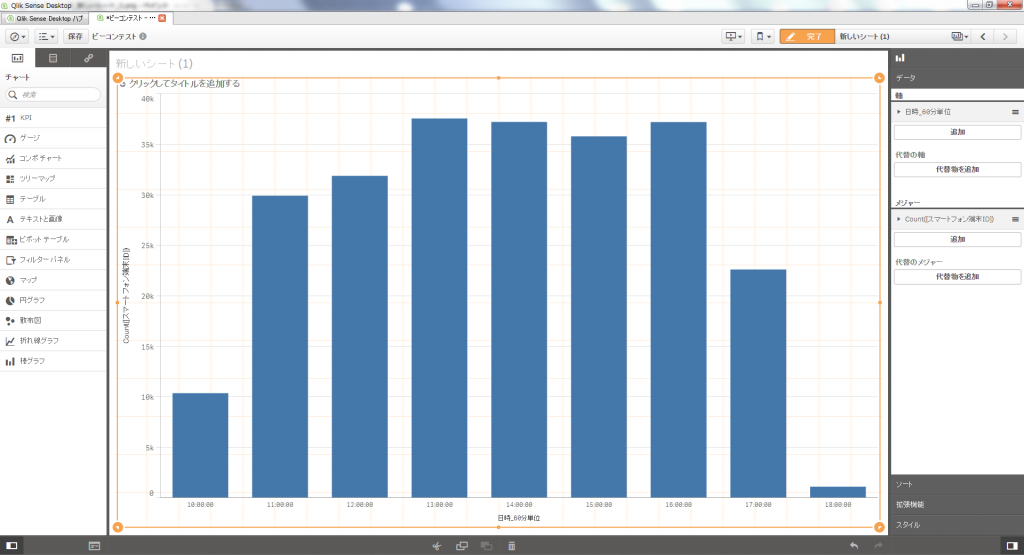Open the navigation compass menu
Screen dimensions: 1024x555
(x=18, y=36)
